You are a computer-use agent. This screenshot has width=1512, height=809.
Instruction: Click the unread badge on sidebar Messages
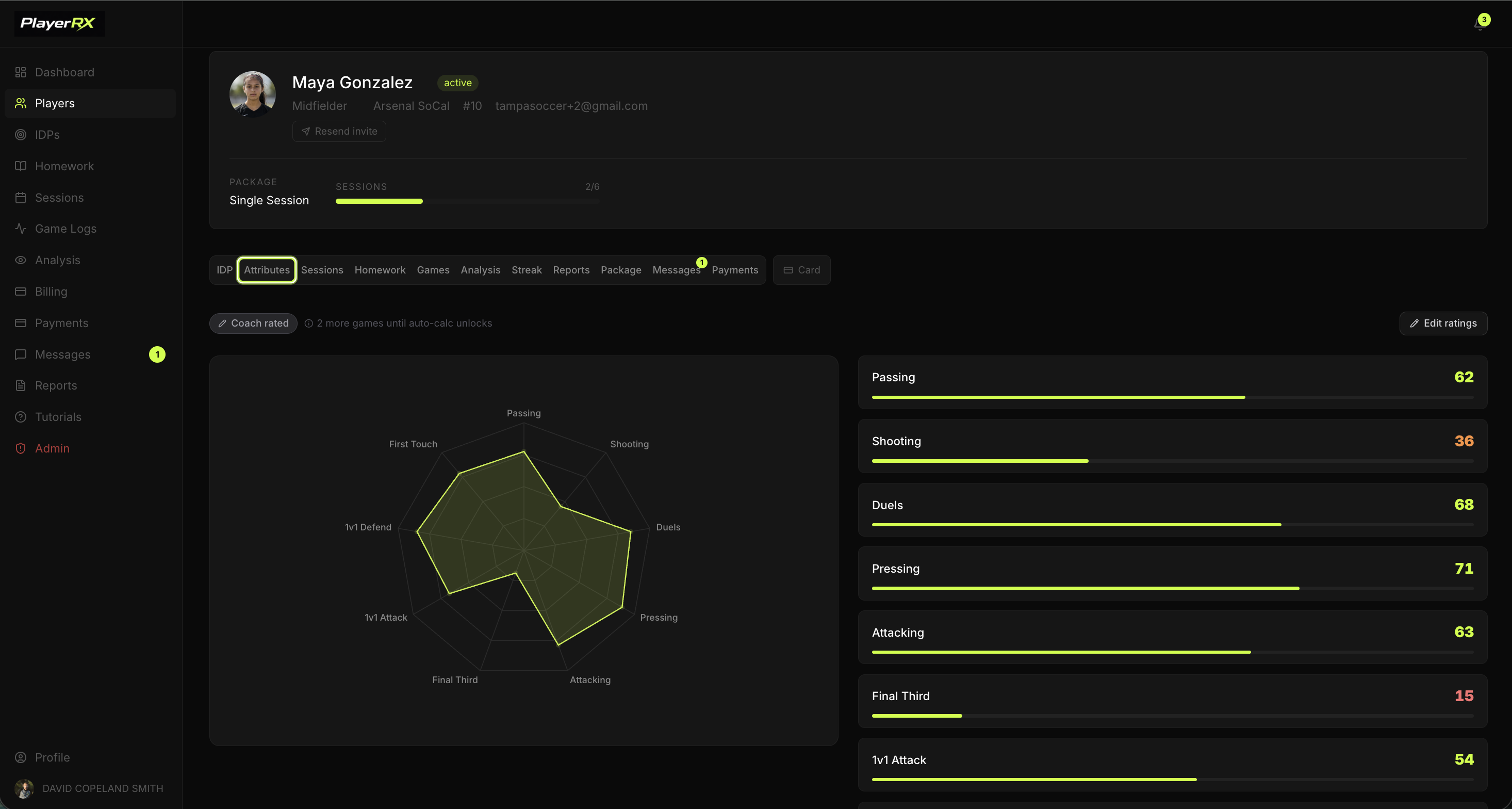157,354
